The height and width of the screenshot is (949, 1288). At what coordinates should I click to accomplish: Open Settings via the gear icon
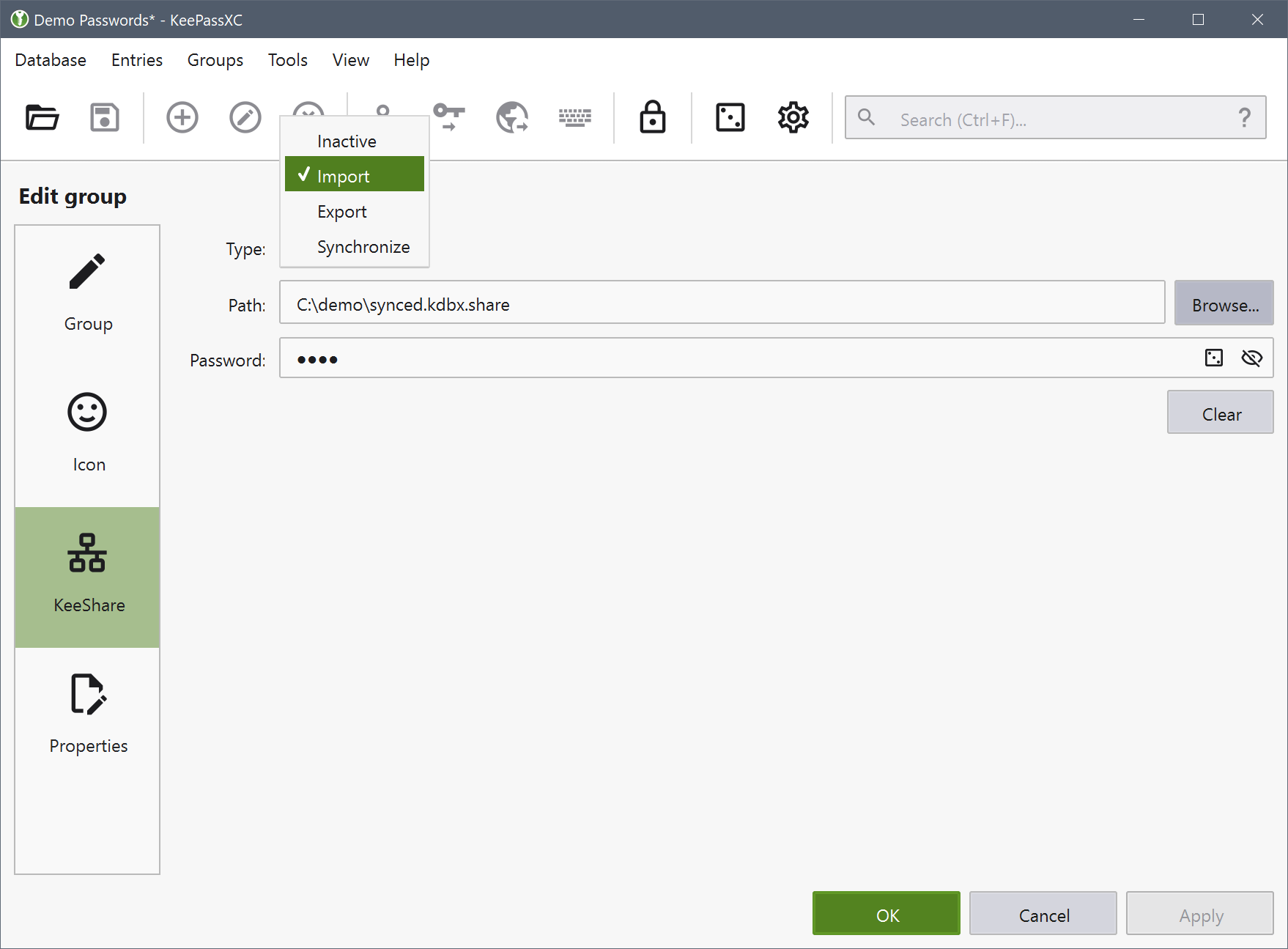(x=793, y=117)
